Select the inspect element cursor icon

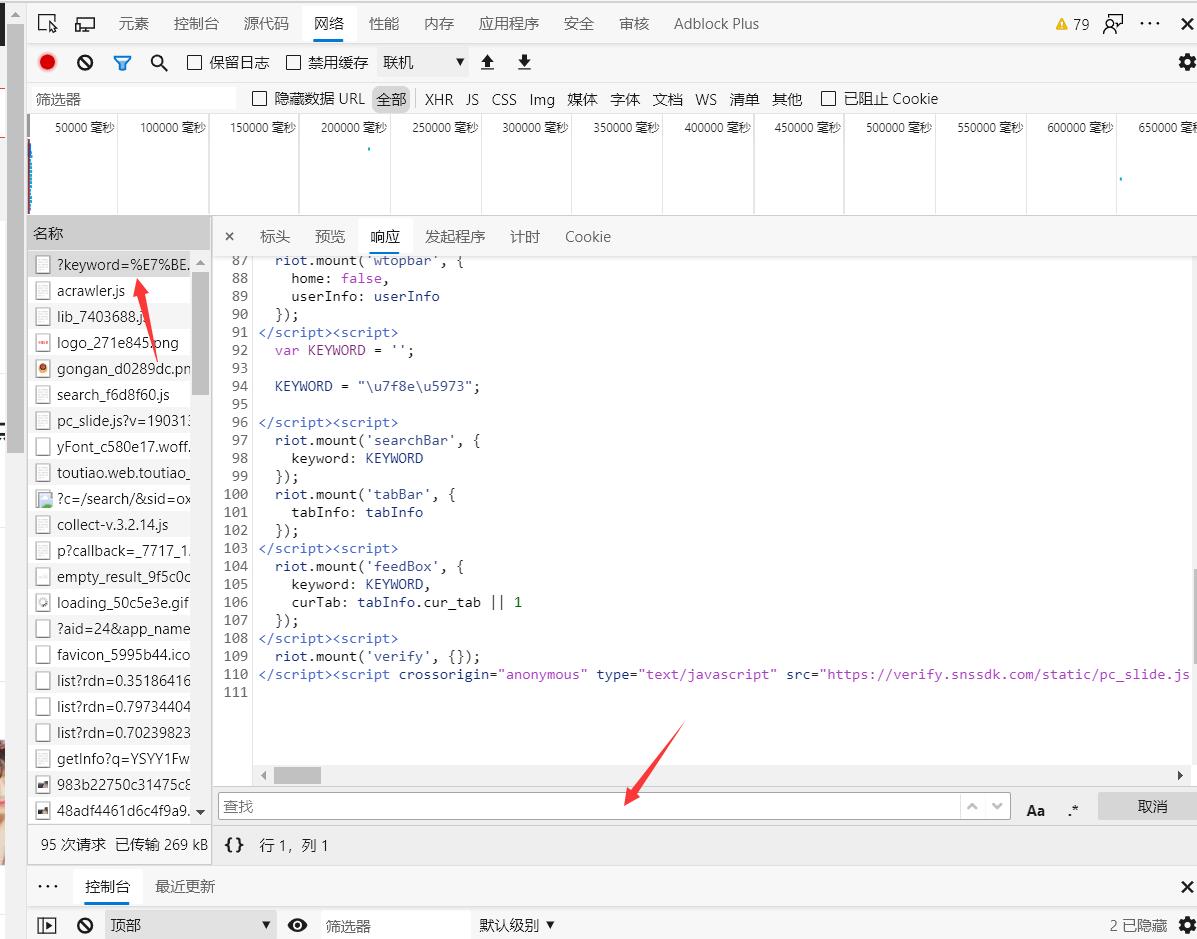click(x=47, y=24)
